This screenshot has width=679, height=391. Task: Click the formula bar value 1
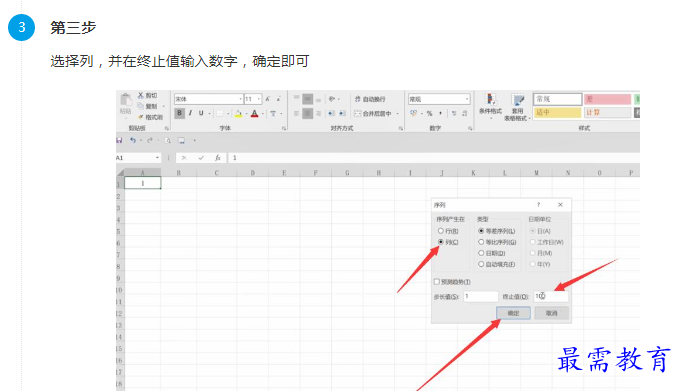(x=235, y=158)
